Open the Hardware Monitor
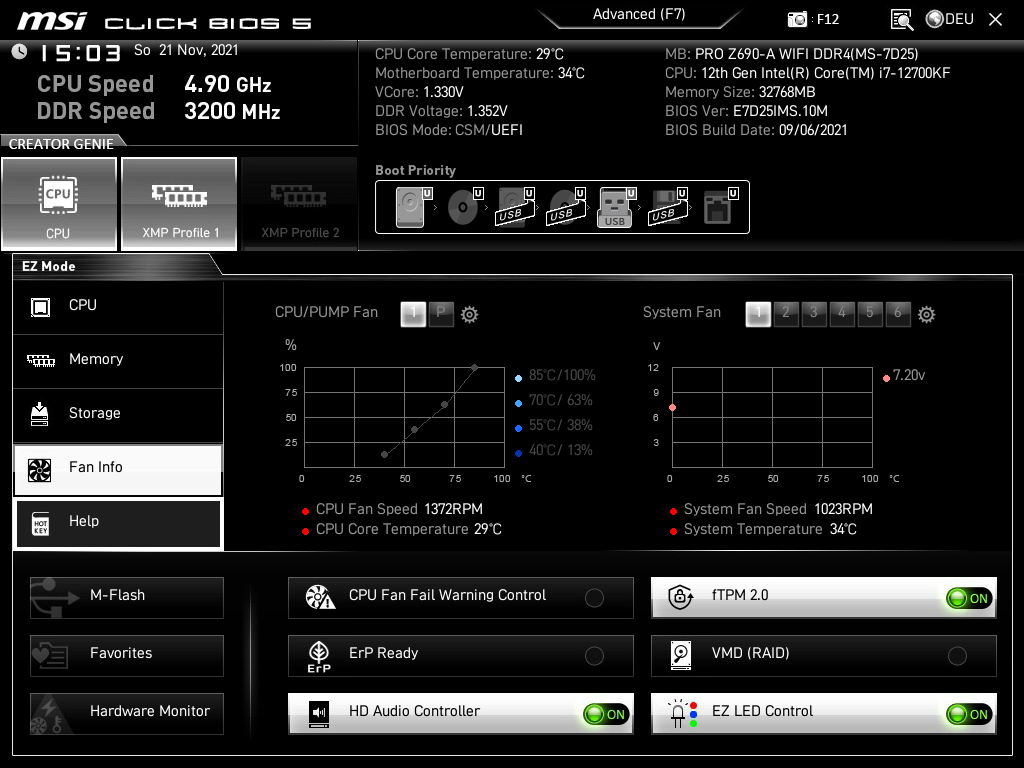The height and width of the screenshot is (768, 1024). coord(127,714)
